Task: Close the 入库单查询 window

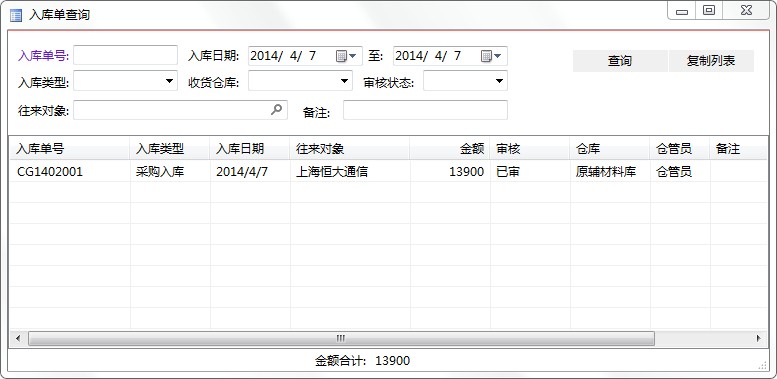Action: coord(746,11)
